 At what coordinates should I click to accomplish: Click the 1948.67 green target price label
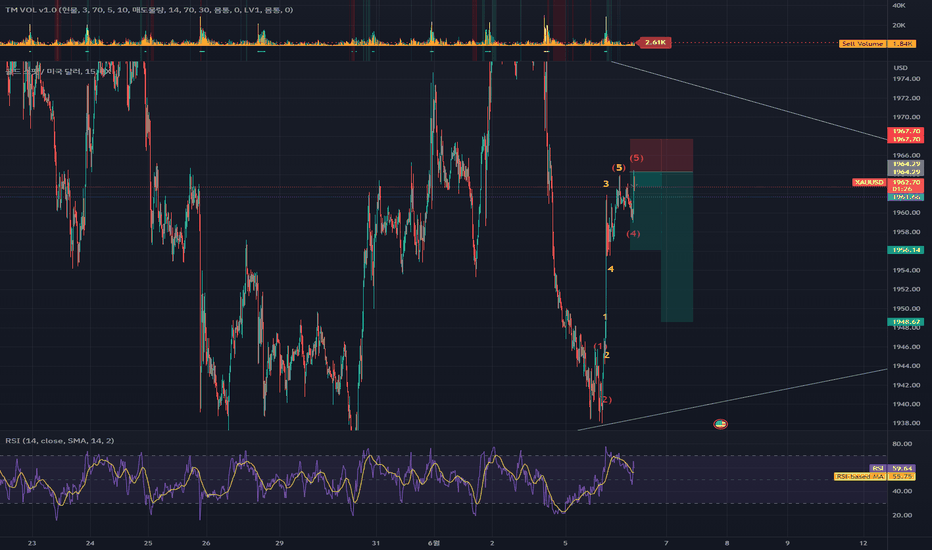(905, 322)
